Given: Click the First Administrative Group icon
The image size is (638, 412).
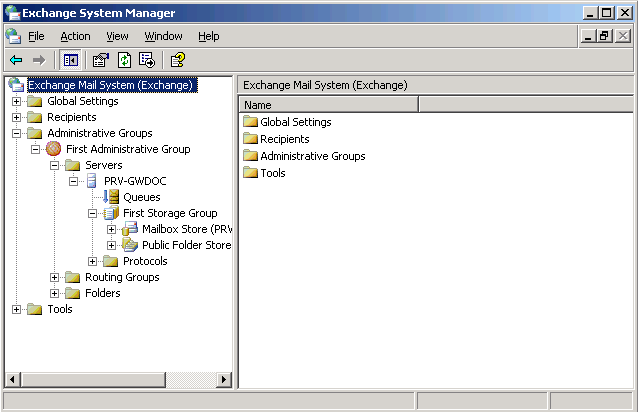Looking at the screenshot, I should (x=53, y=149).
